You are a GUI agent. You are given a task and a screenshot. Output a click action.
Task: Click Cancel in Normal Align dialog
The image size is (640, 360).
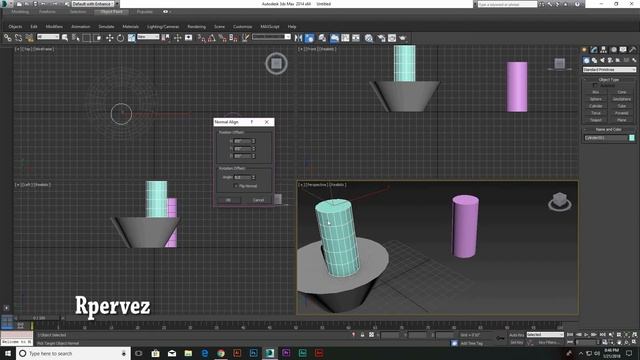[258, 200]
